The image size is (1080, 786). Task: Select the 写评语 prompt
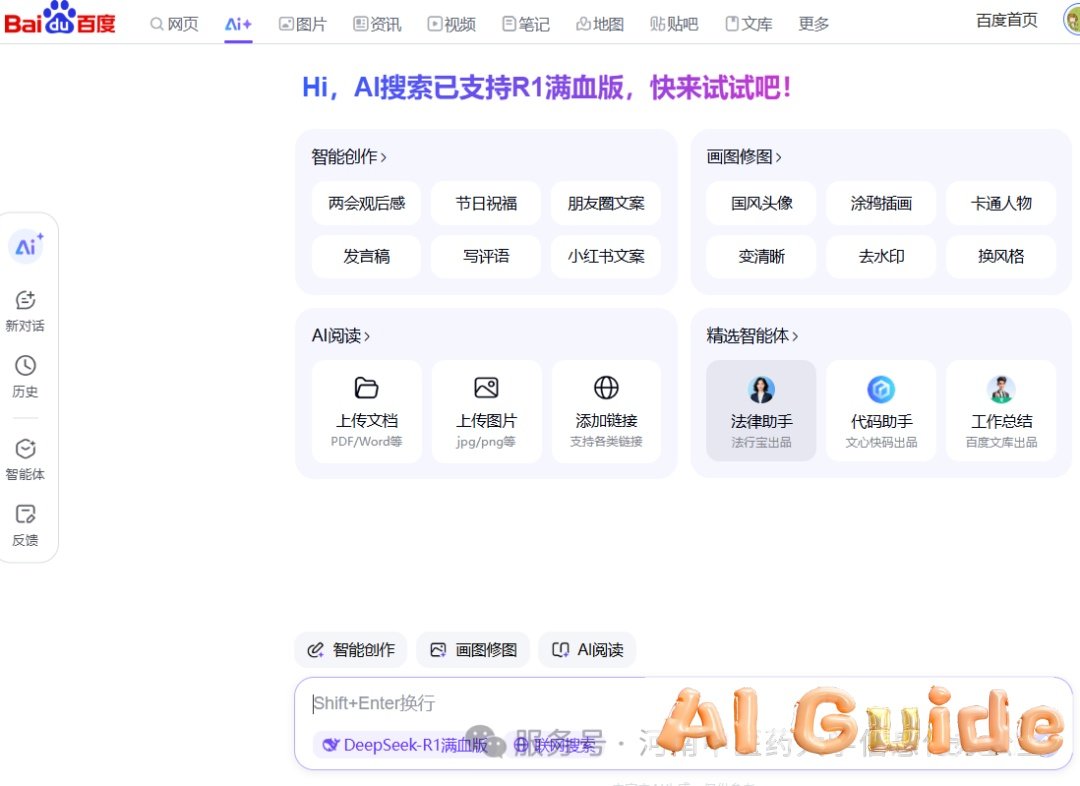tap(486, 256)
